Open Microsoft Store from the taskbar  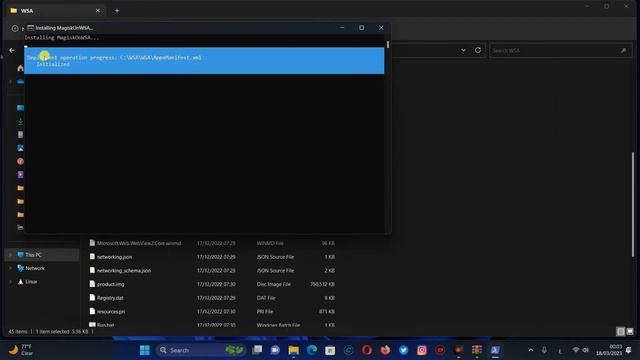tap(330, 350)
